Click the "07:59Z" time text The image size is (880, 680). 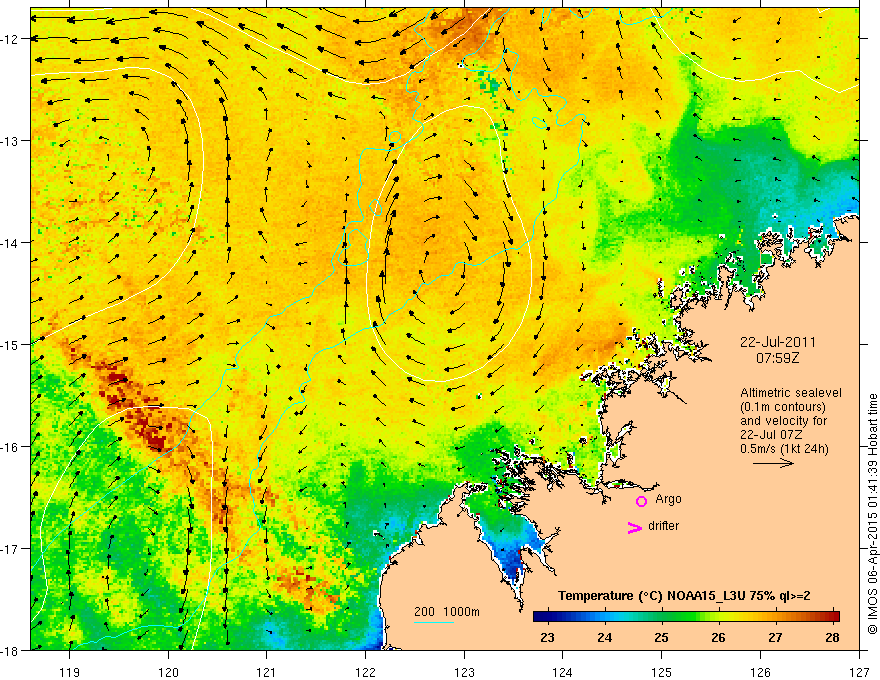pyautogui.click(x=777, y=357)
